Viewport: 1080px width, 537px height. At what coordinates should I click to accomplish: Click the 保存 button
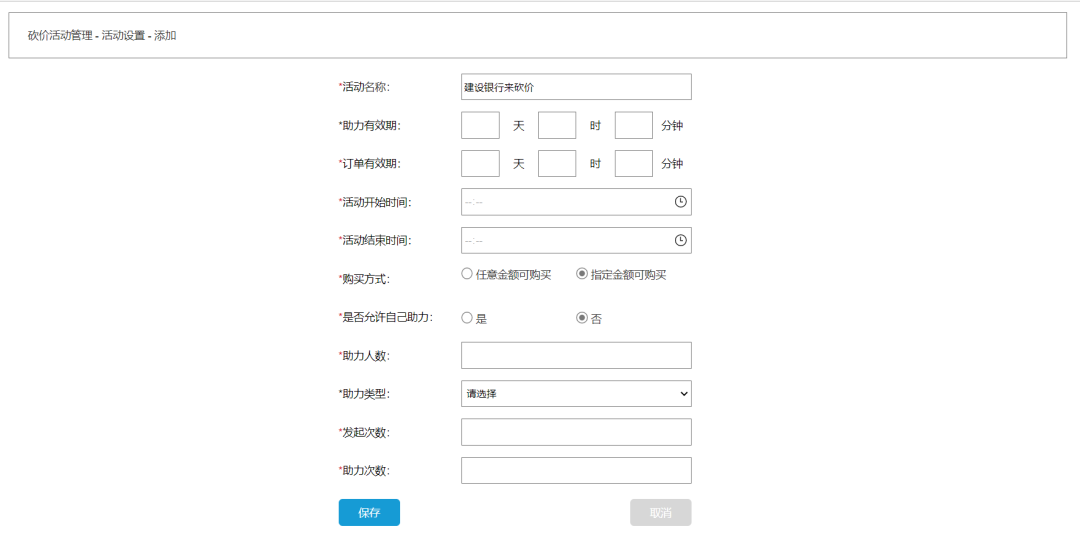click(x=369, y=513)
